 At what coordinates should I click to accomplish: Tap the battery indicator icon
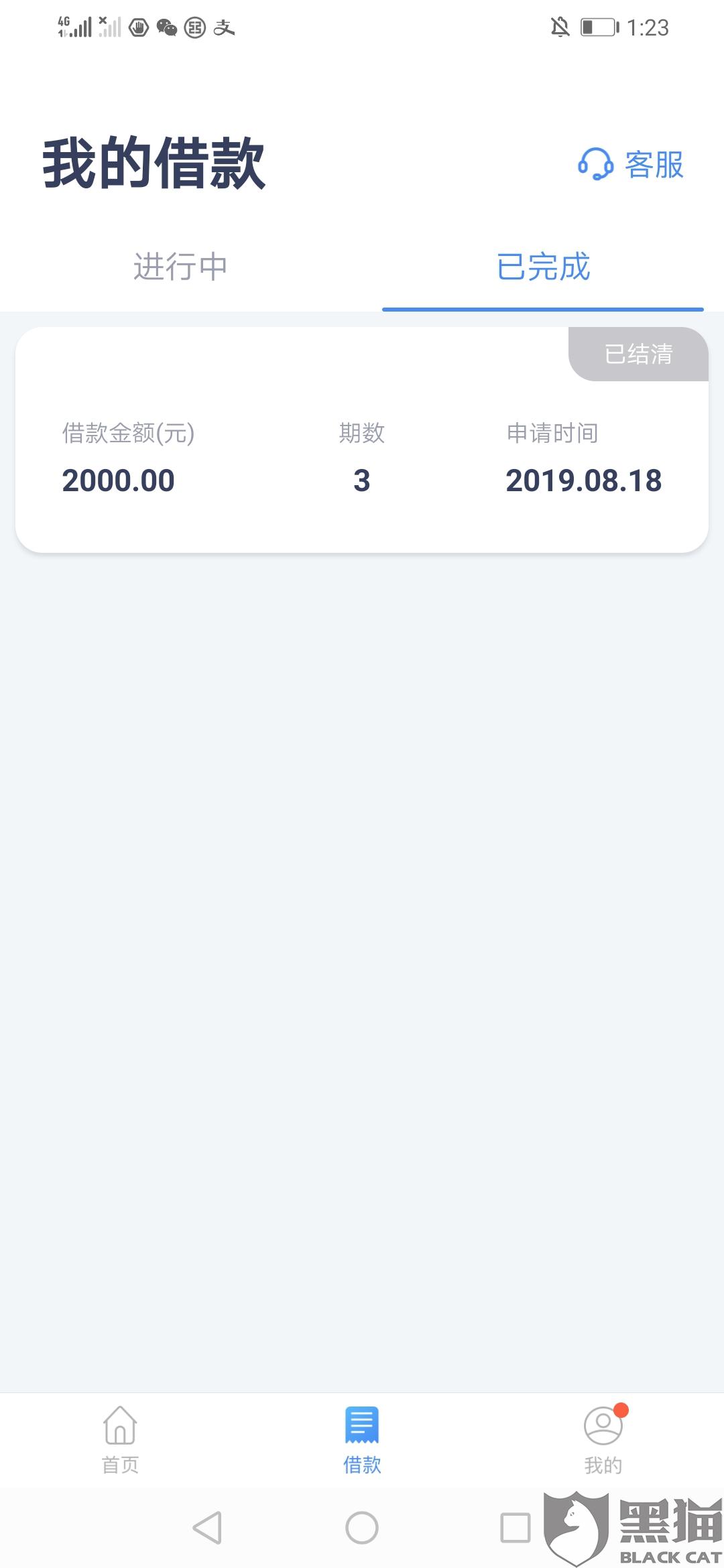tap(599, 27)
